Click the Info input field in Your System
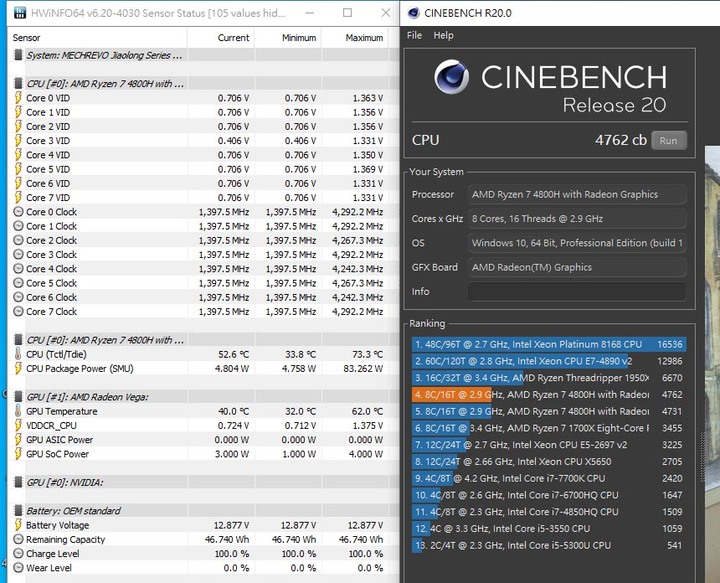This screenshot has height=583, width=720. 577,292
